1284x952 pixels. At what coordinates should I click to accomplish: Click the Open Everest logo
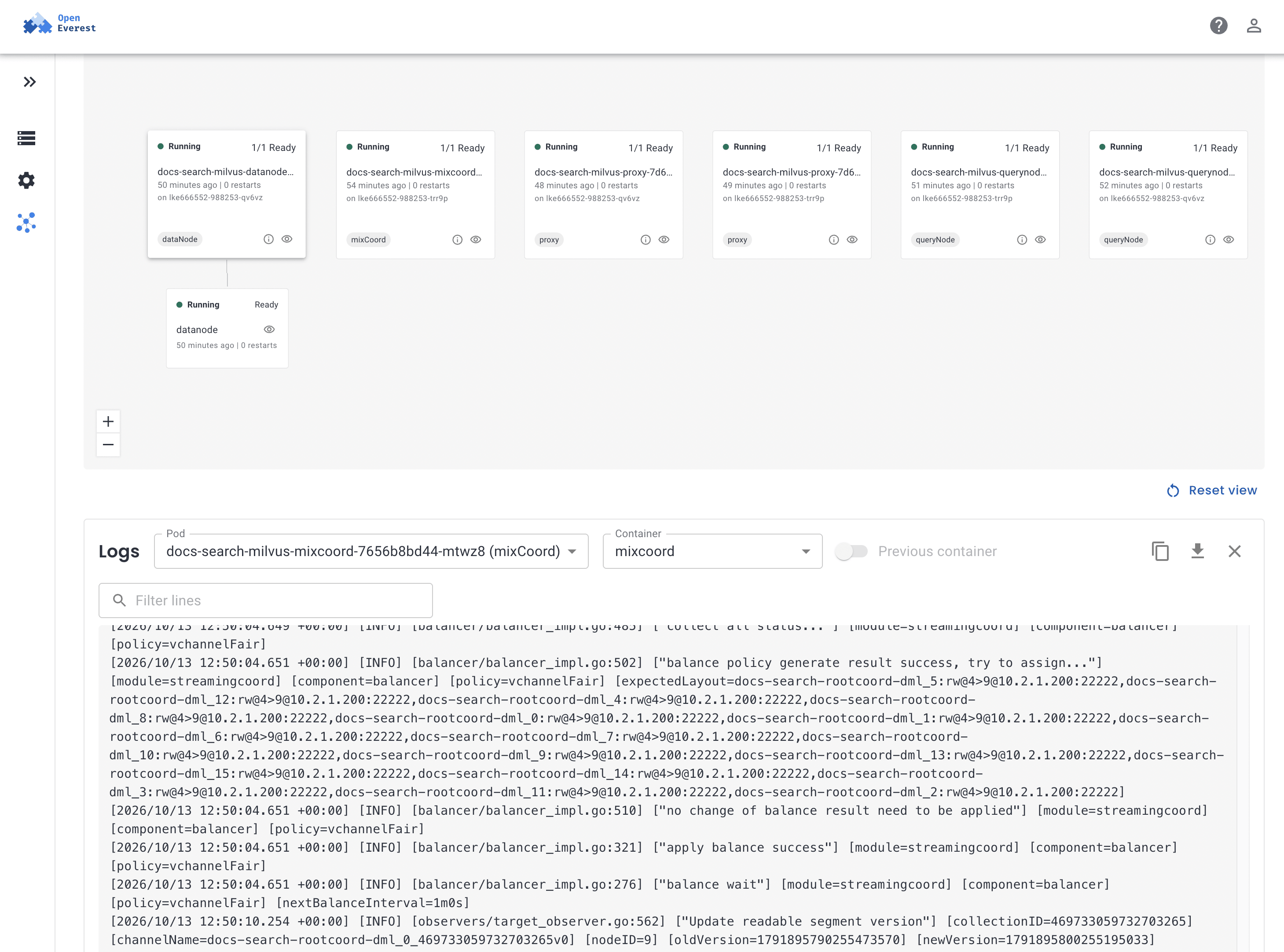tap(59, 23)
